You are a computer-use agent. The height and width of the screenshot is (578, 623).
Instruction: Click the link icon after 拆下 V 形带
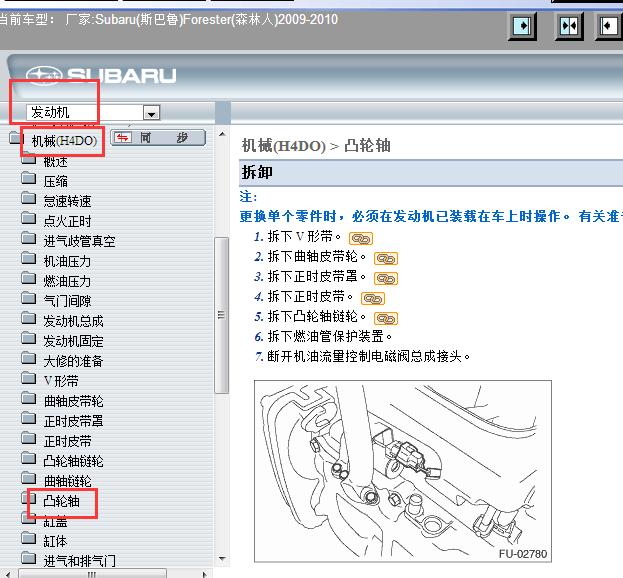[x=361, y=238]
